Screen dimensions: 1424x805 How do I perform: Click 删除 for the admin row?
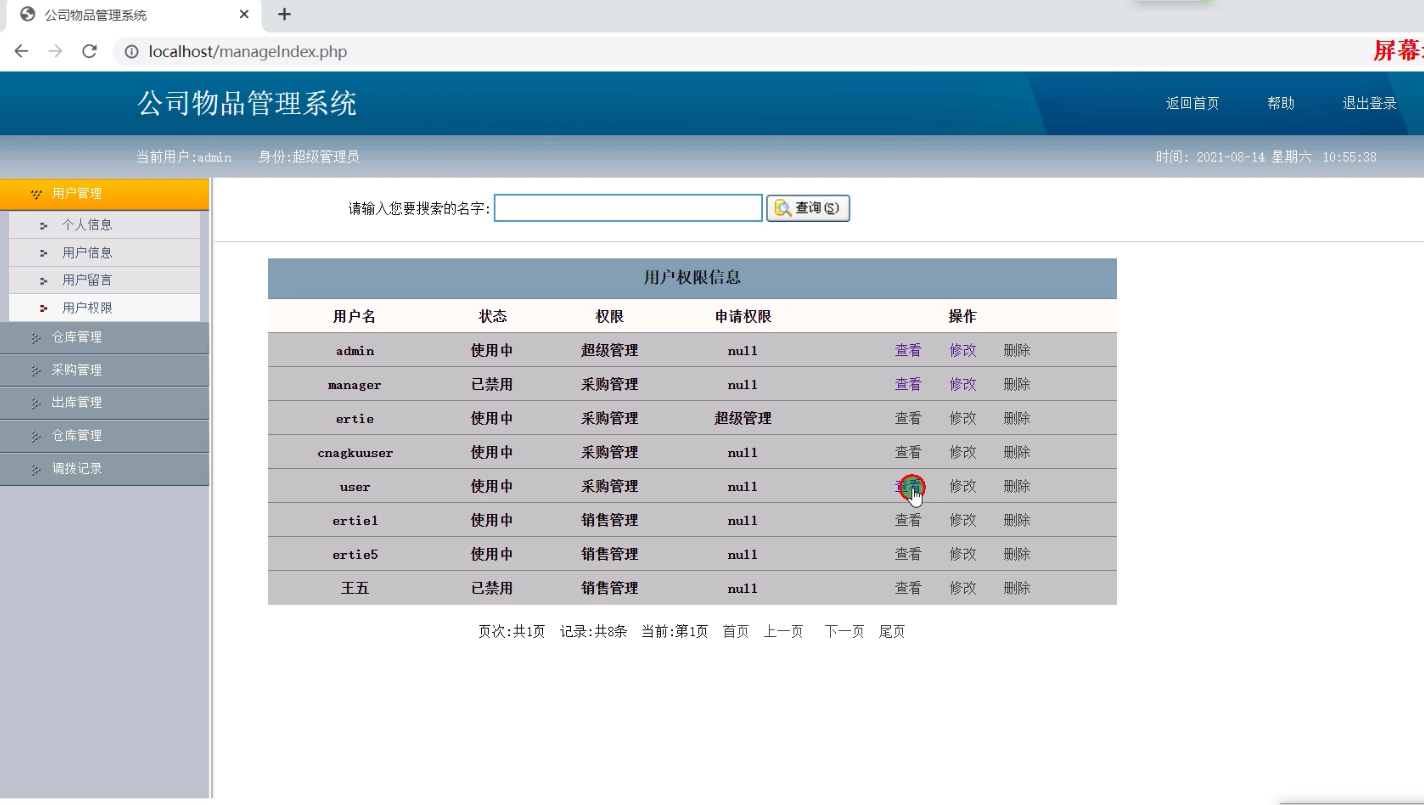[x=1017, y=350]
